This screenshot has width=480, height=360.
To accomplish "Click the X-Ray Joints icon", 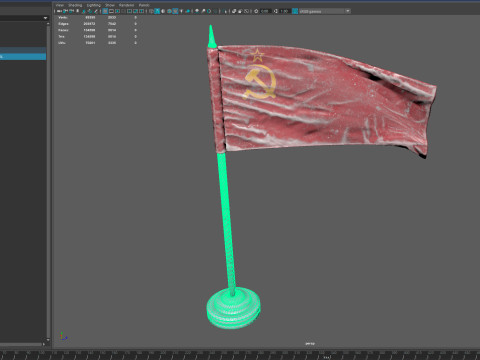I will click(246, 11).
